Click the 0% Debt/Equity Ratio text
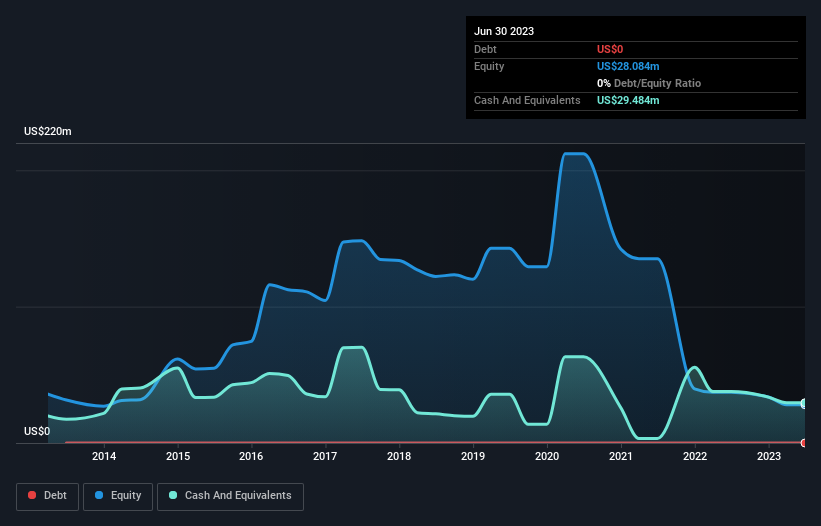 (649, 83)
